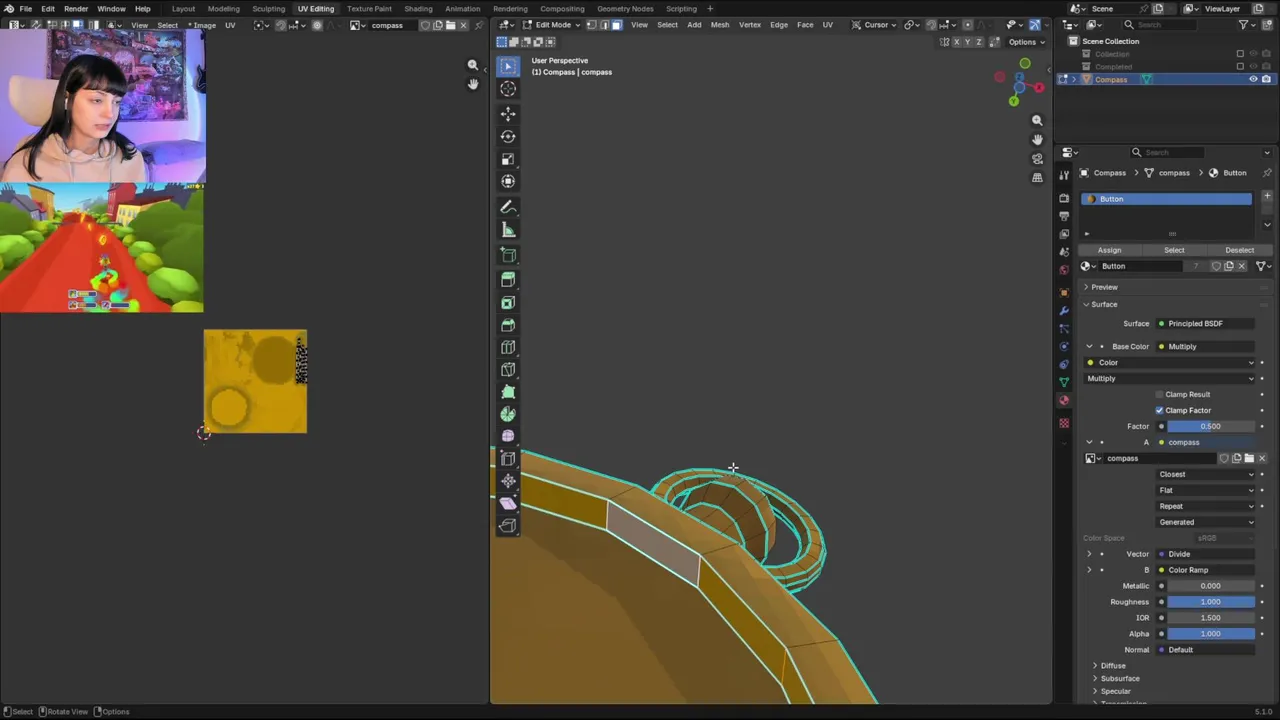Viewport: 1280px width, 720px height.
Task: Select the Shear tool
Action: [x=508, y=503]
